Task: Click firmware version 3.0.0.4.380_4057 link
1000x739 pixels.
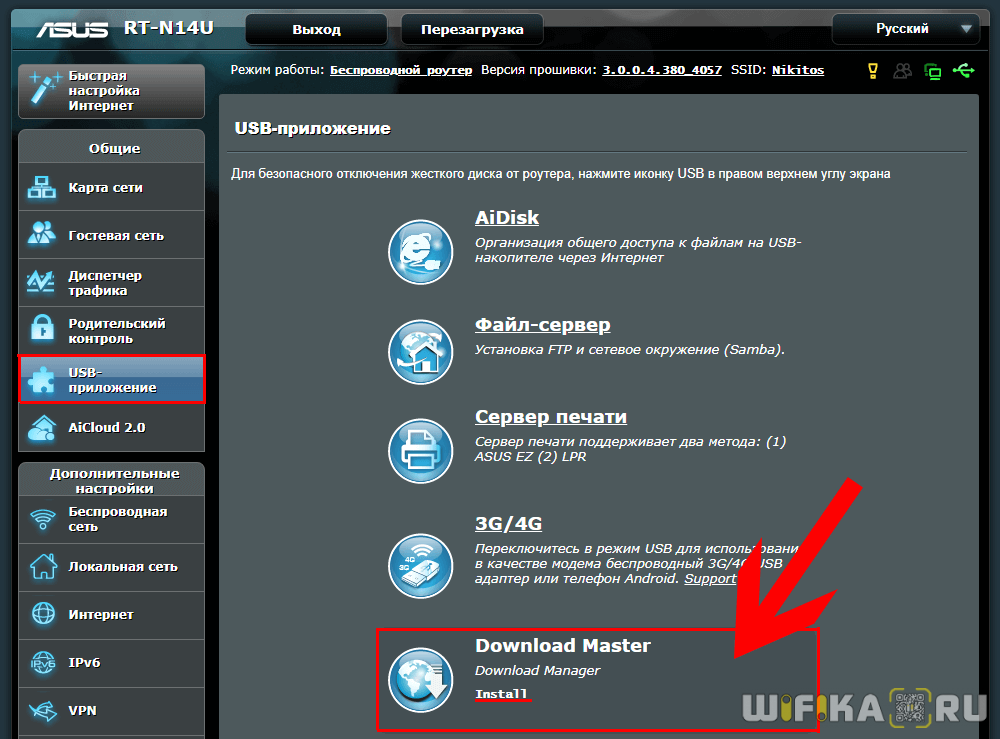Action: click(662, 70)
